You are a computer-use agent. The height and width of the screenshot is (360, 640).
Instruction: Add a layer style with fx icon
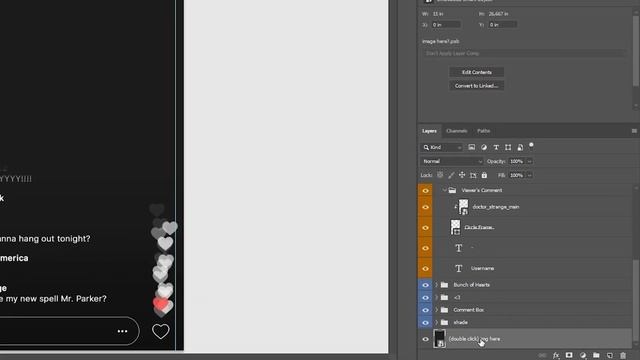[556, 356]
